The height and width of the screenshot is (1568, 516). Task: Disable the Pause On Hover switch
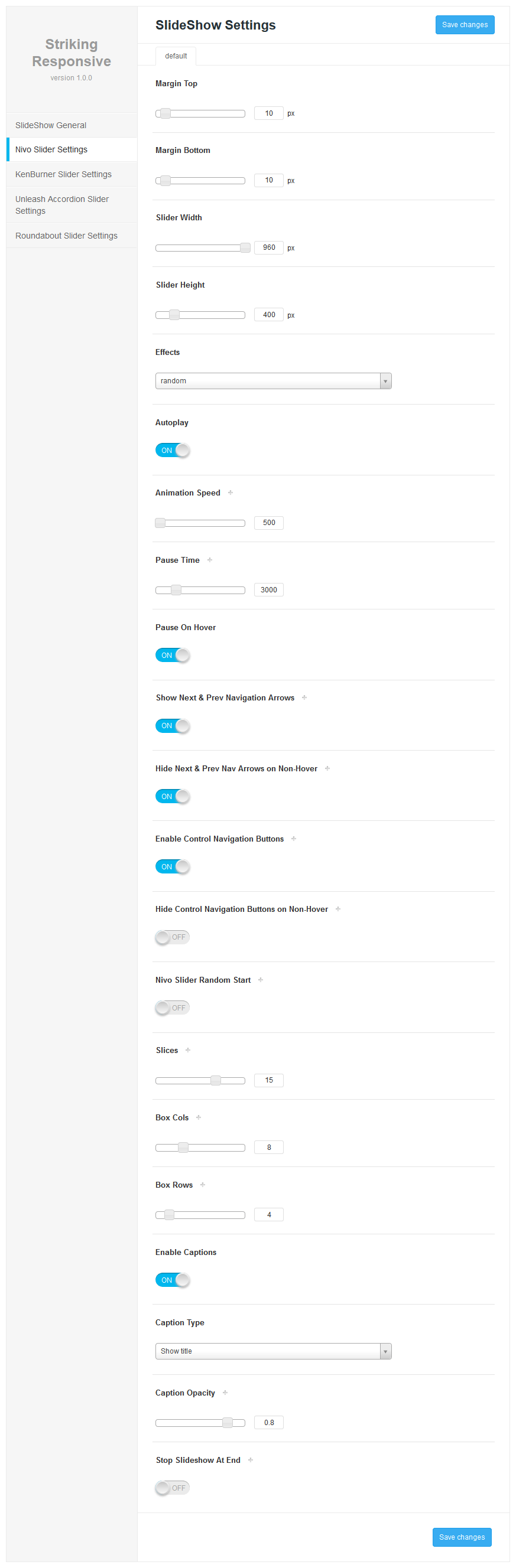(173, 656)
